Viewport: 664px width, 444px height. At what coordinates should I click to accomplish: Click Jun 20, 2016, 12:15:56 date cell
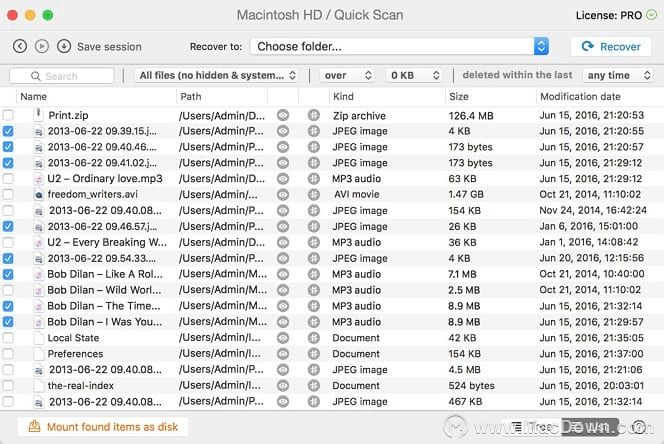tap(592, 258)
